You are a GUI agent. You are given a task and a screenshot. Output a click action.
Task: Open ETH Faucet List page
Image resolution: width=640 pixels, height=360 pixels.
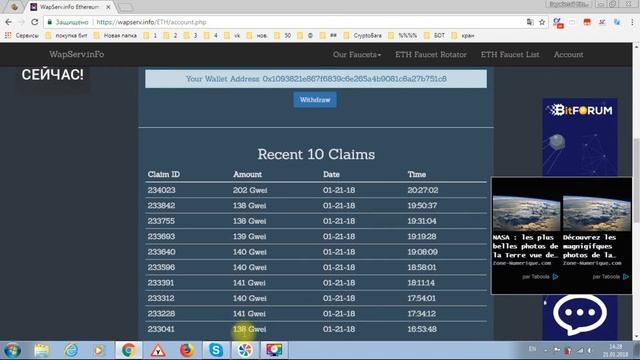(510, 54)
